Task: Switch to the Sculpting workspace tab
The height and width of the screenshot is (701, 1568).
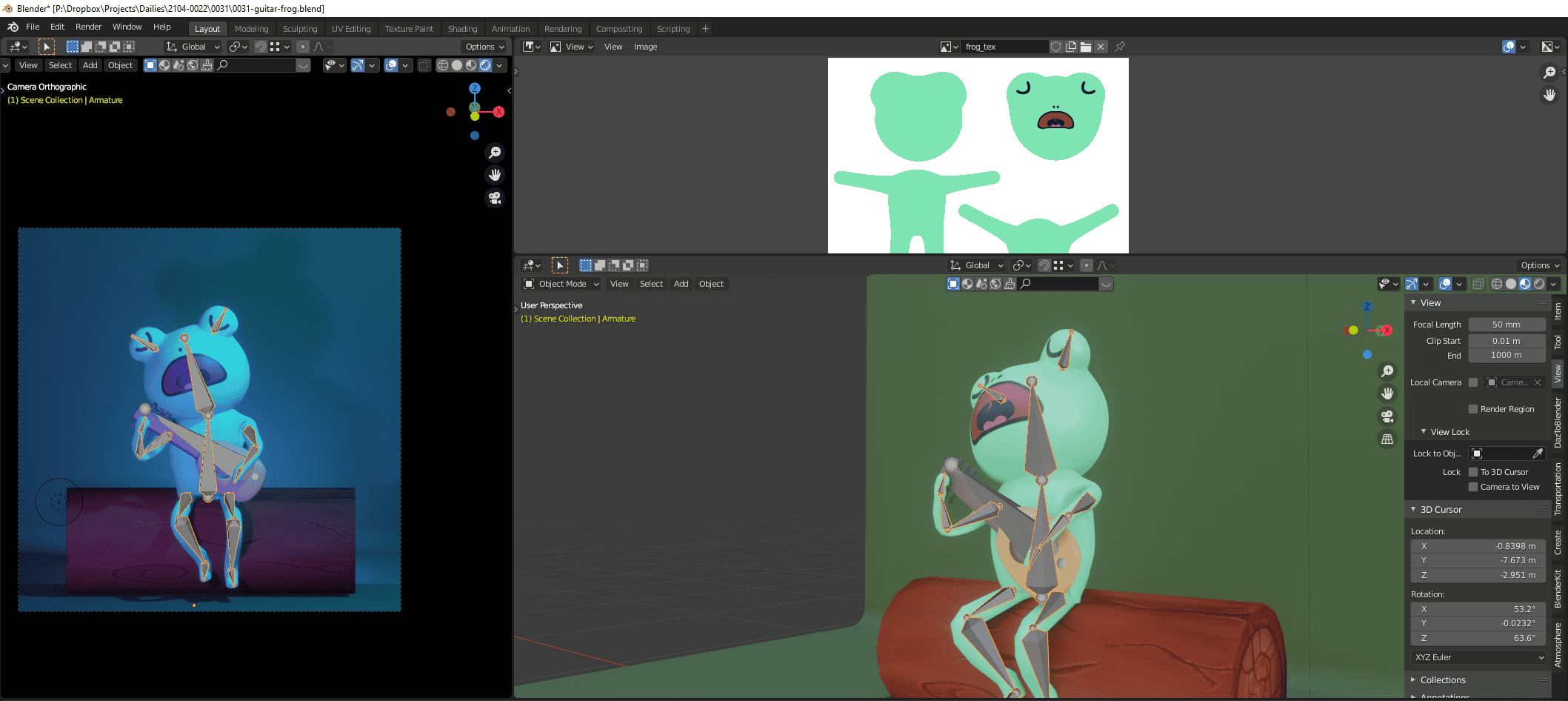Action: pos(299,29)
